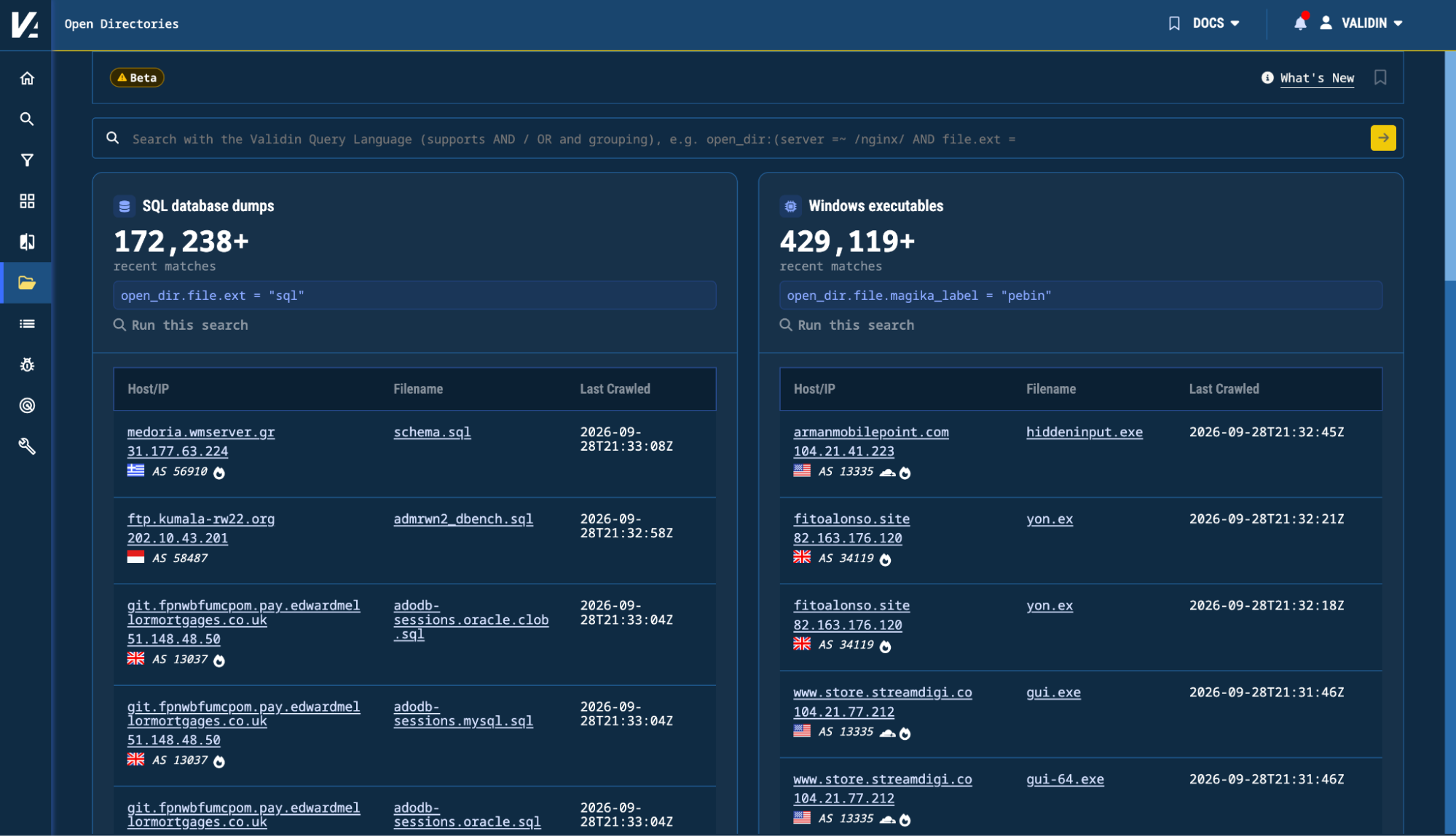Open file schema.sql
This screenshot has height=836, width=1456.
pyautogui.click(x=432, y=432)
